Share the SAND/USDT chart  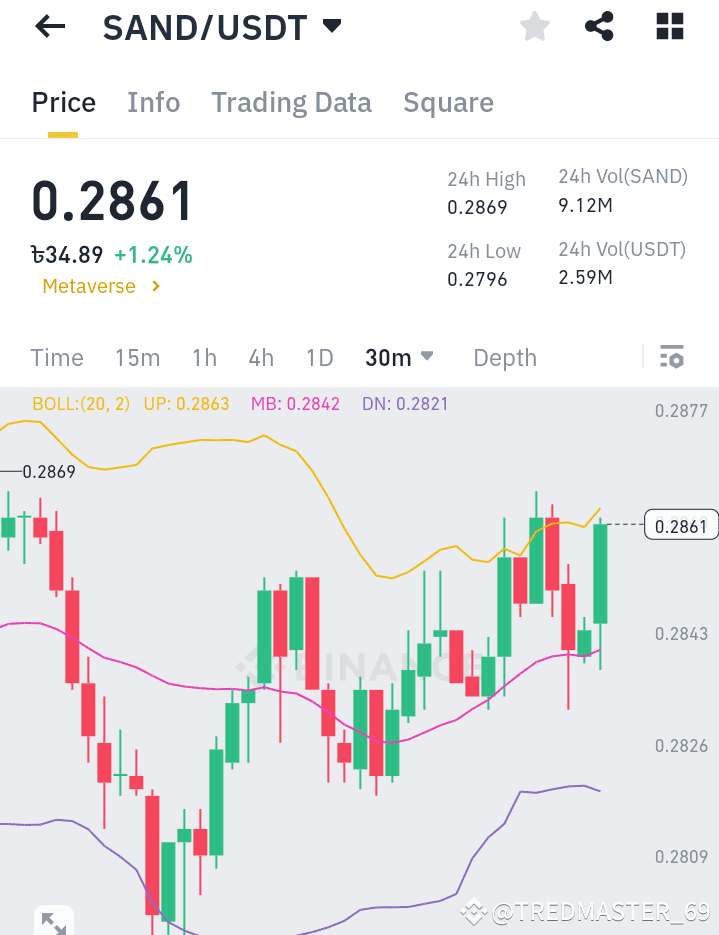(599, 27)
